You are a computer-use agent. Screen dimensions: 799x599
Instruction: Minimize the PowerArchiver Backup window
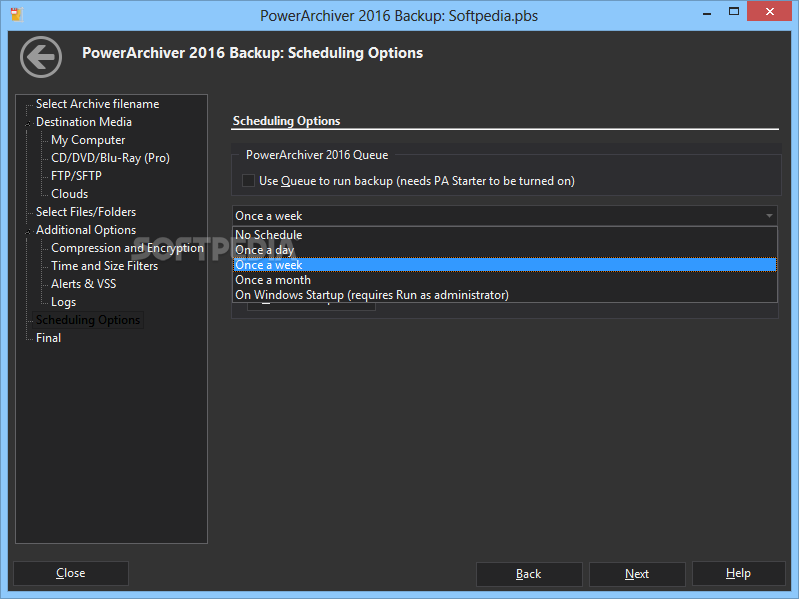pyautogui.click(x=707, y=13)
